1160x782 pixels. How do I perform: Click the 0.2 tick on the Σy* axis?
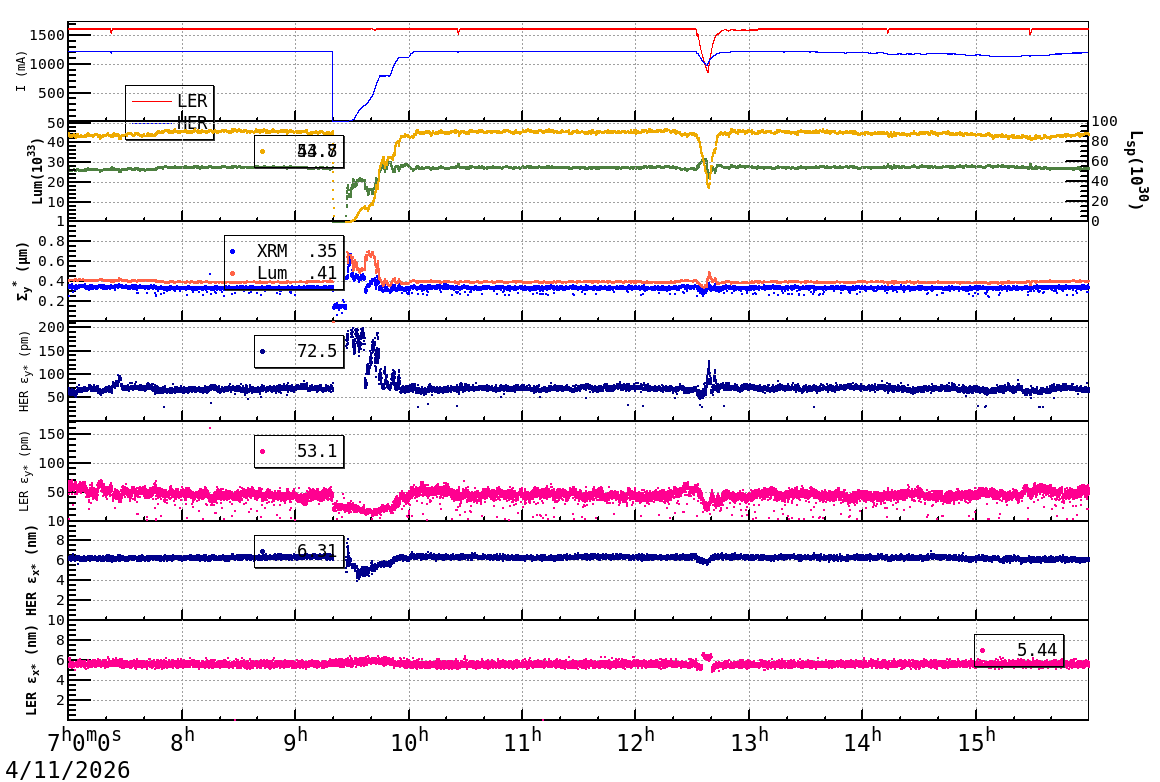pyautogui.click(x=52, y=301)
